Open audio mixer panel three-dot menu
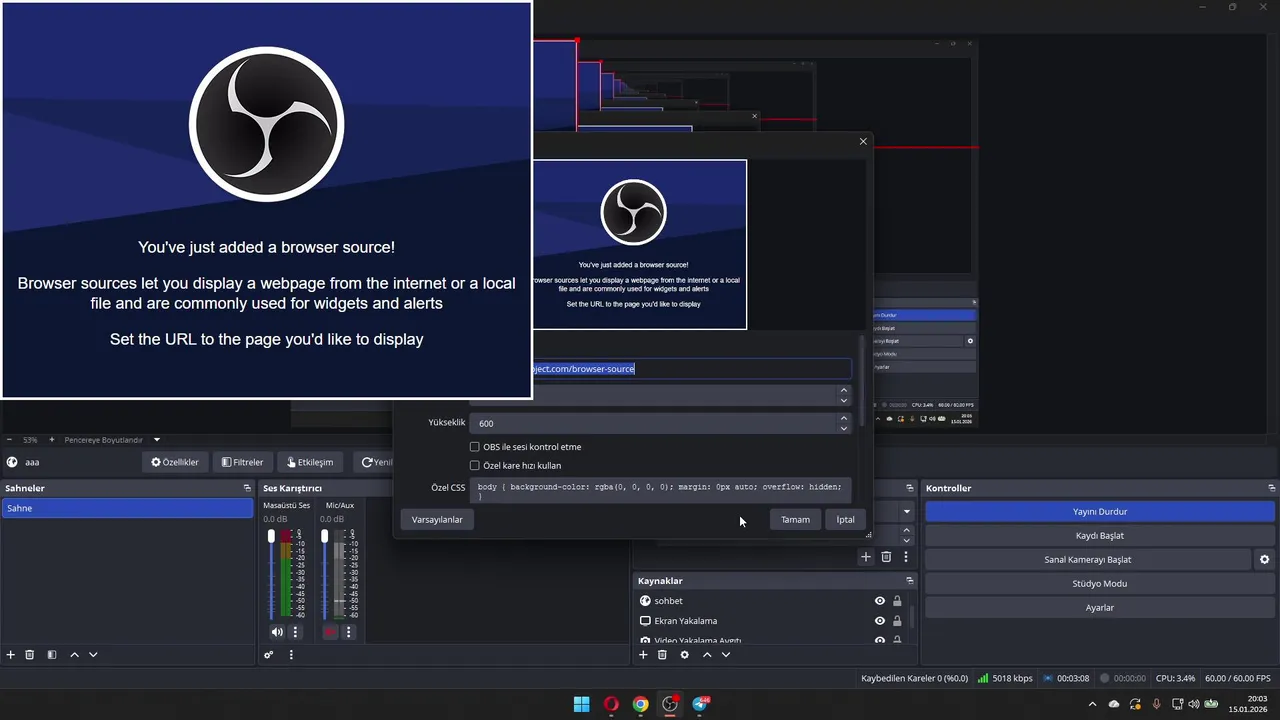 pyautogui.click(x=291, y=655)
